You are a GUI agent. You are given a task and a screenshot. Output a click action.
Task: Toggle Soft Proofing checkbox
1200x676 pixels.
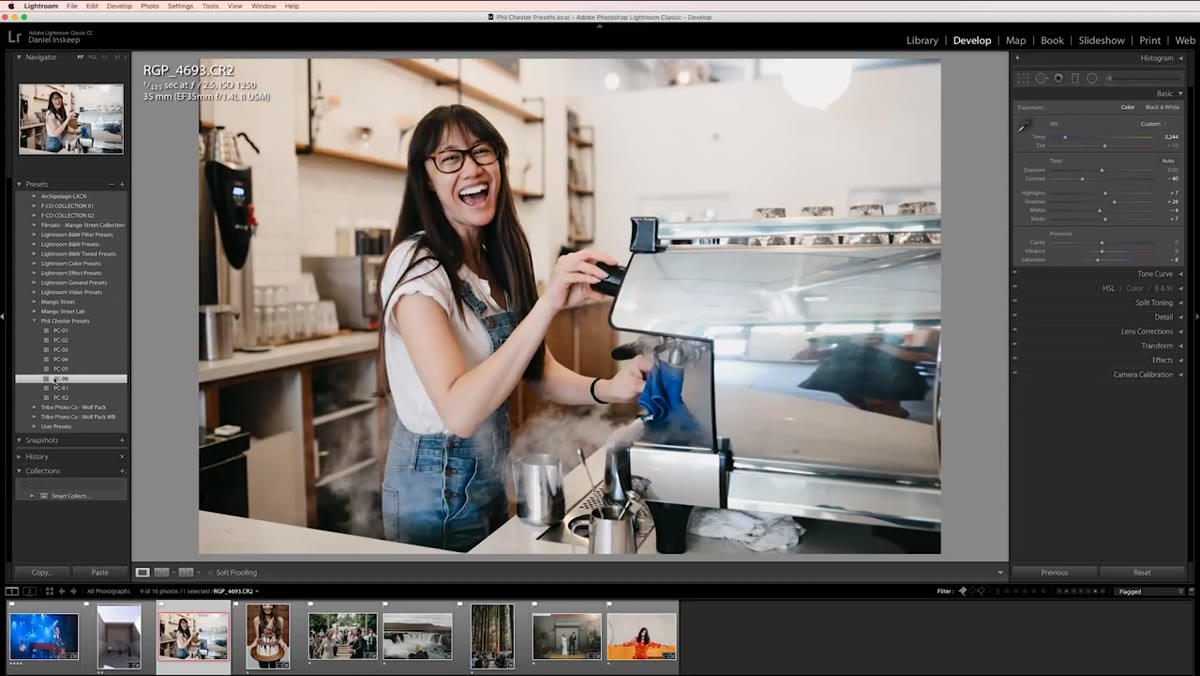pos(211,572)
